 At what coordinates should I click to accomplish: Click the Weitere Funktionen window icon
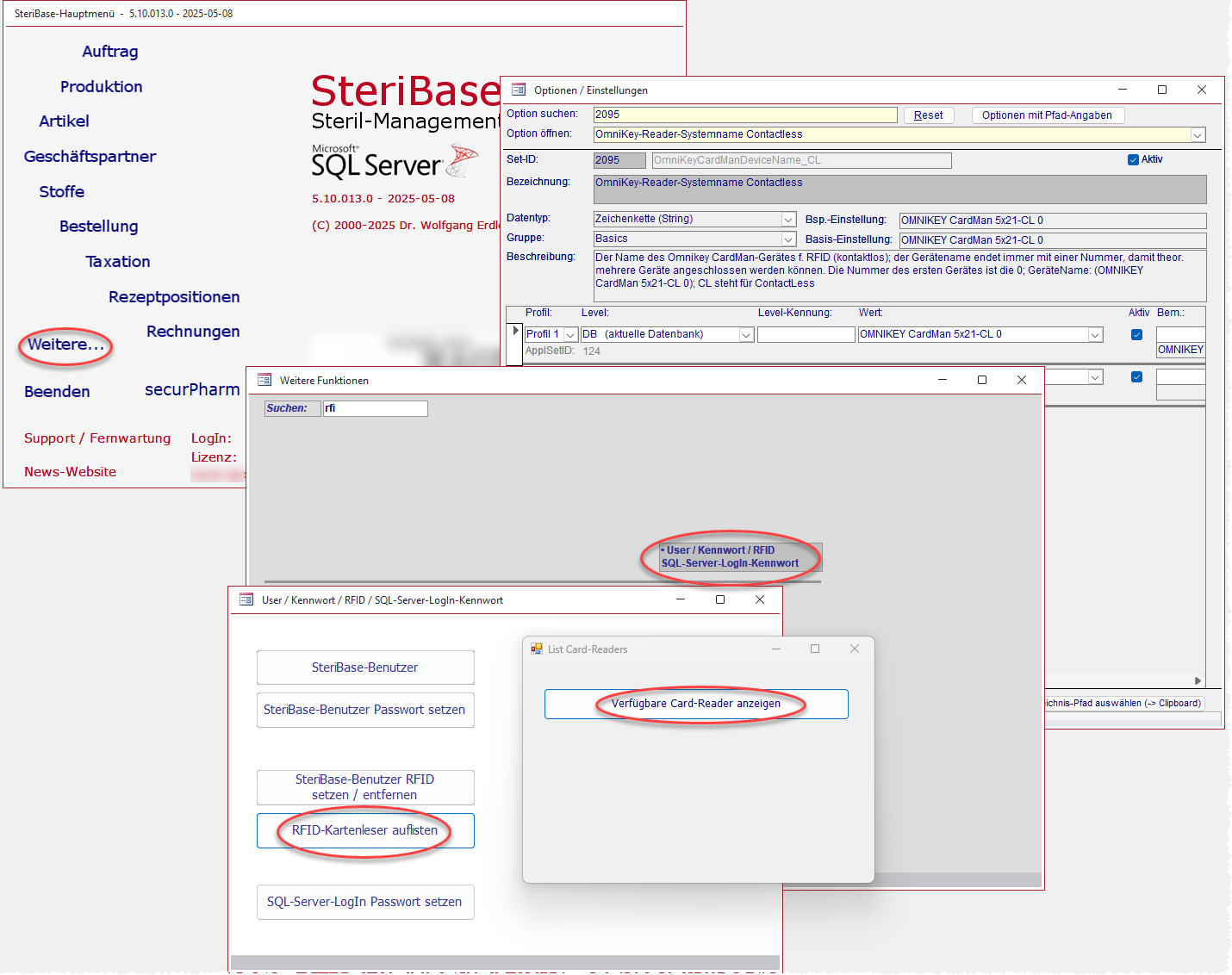tap(264, 380)
